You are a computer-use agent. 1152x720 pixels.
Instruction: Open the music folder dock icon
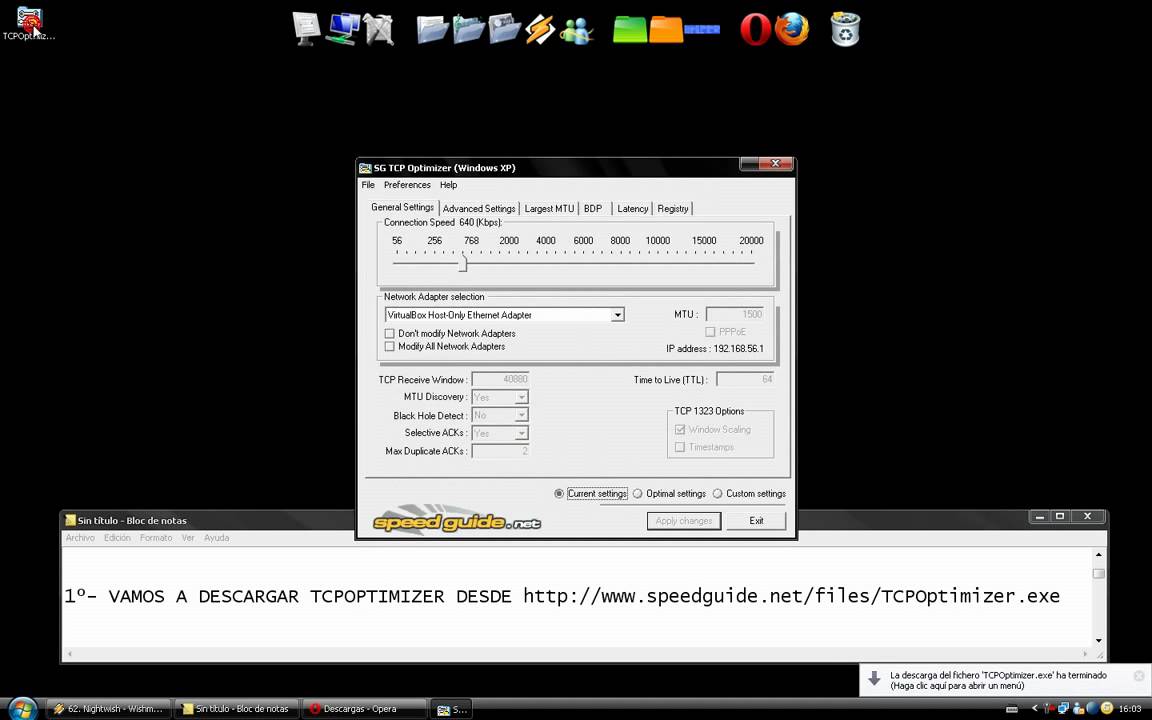[468, 29]
